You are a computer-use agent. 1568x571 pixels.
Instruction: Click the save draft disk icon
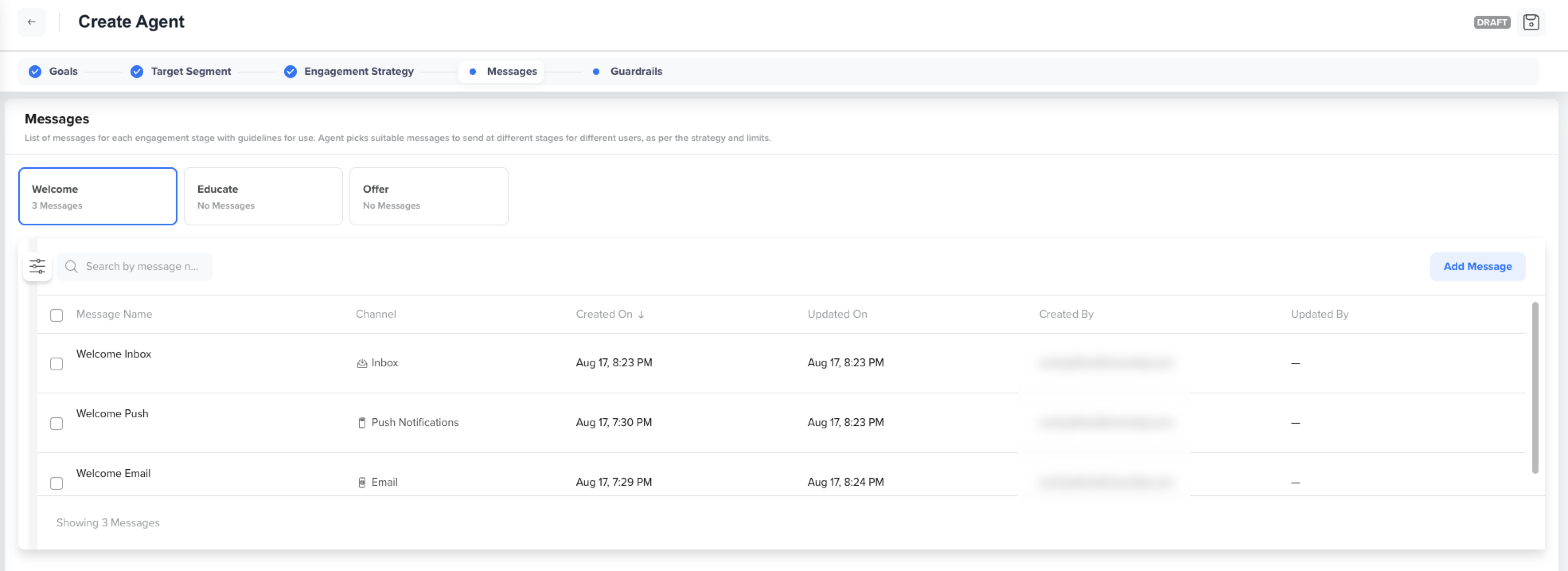1531,23
